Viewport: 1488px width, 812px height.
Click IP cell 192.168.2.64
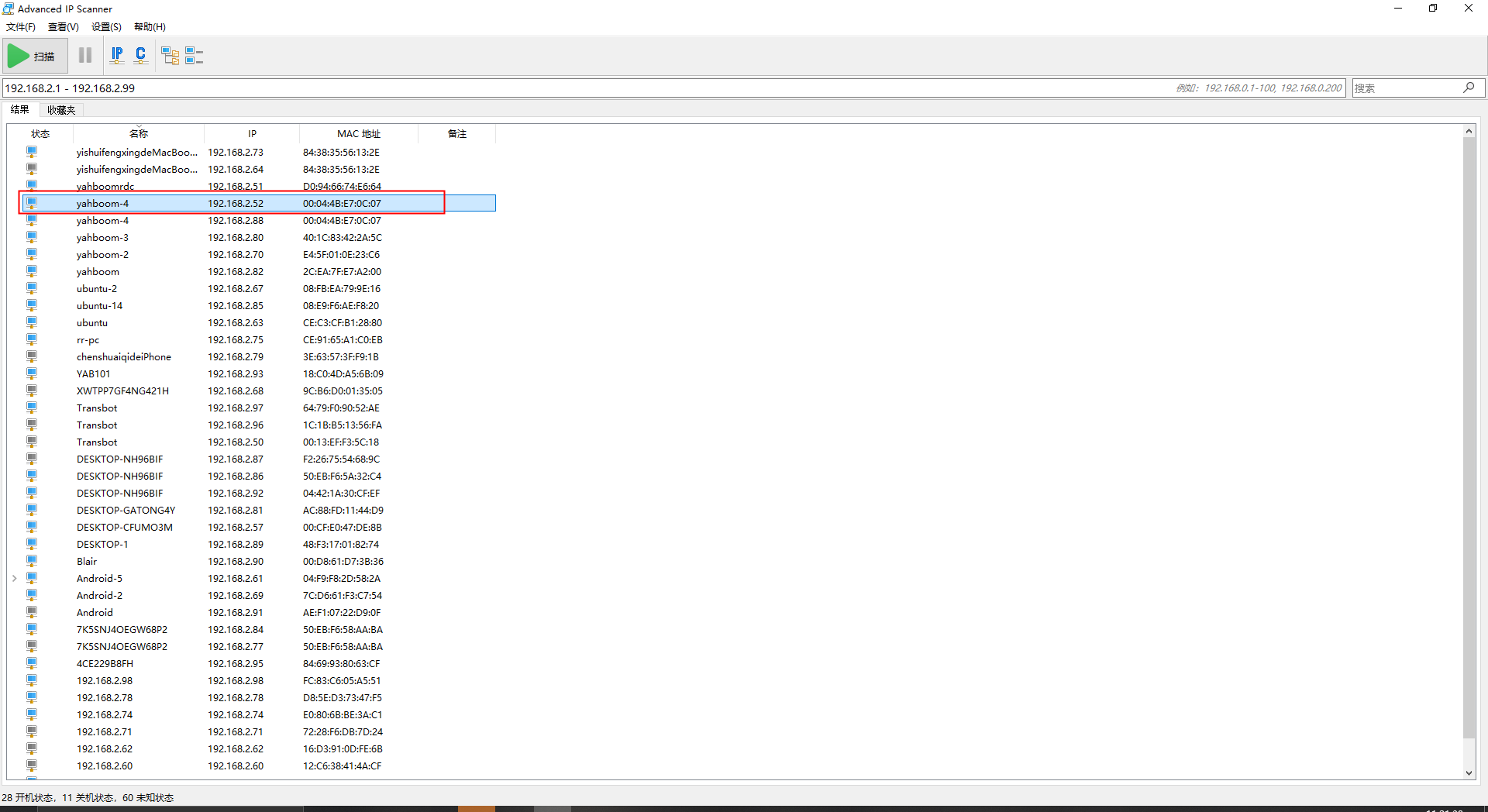pyautogui.click(x=236, y=169)
